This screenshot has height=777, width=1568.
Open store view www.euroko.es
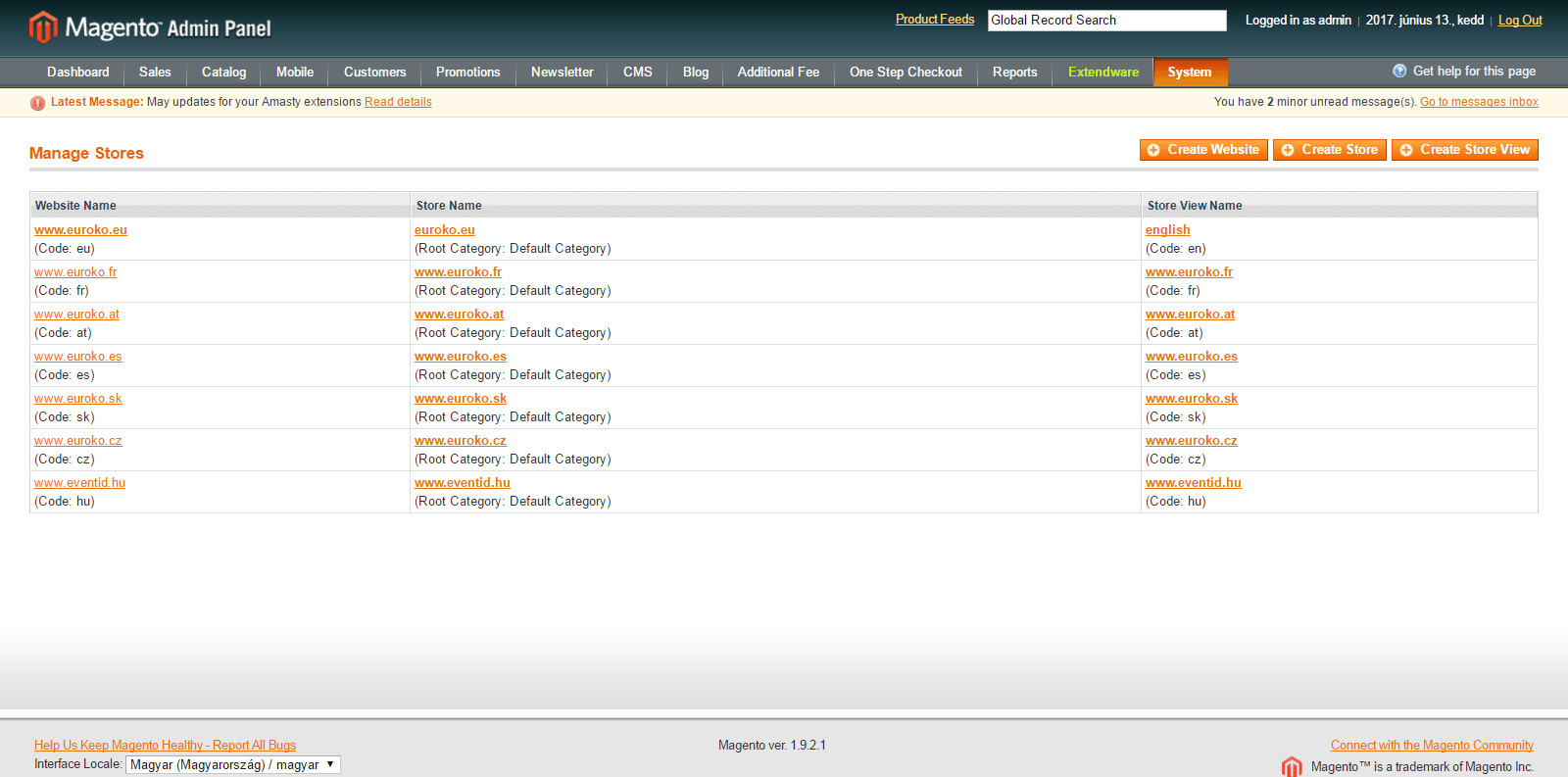(x=1192, y=357)
